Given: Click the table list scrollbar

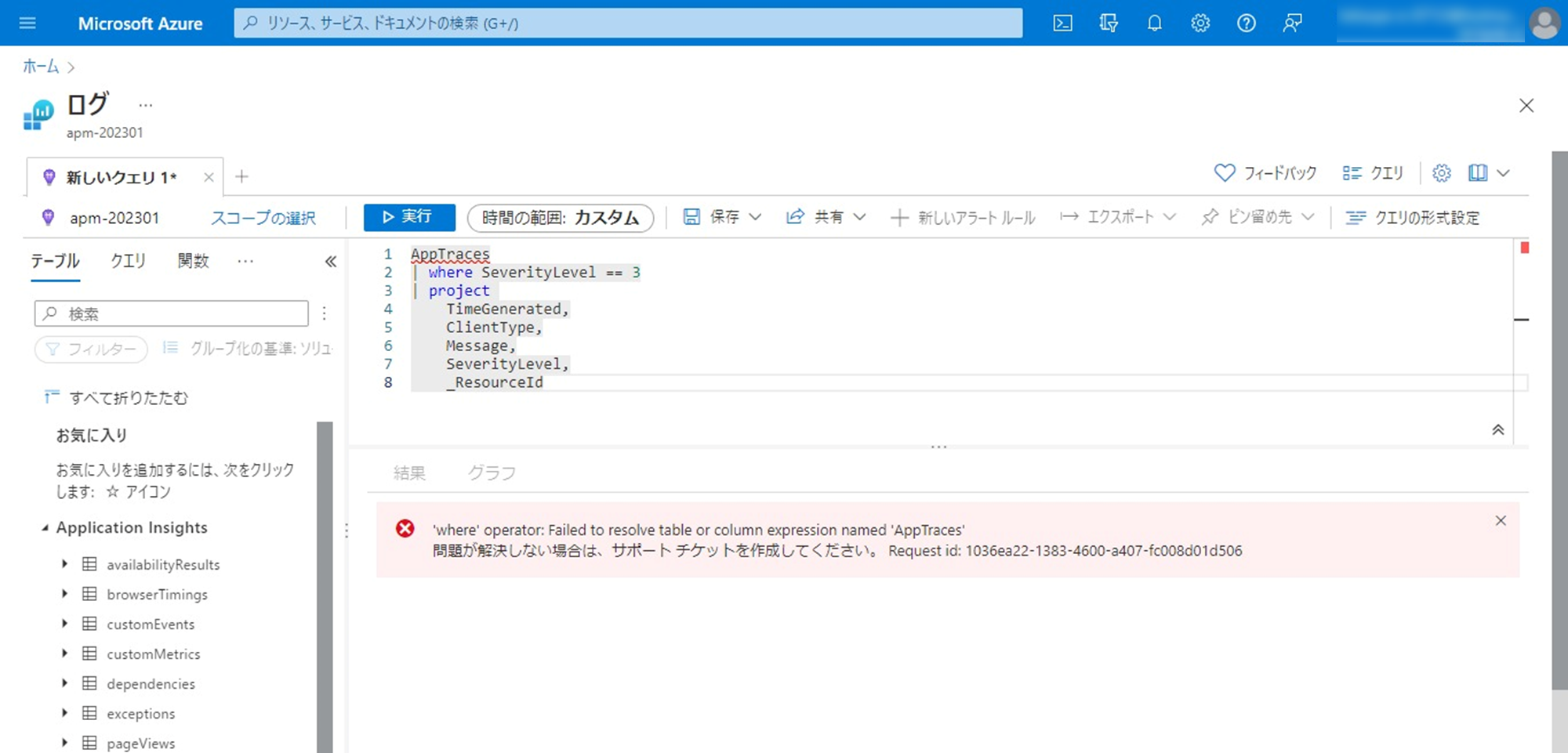Looking at the screenshot, I should (325, 587).
